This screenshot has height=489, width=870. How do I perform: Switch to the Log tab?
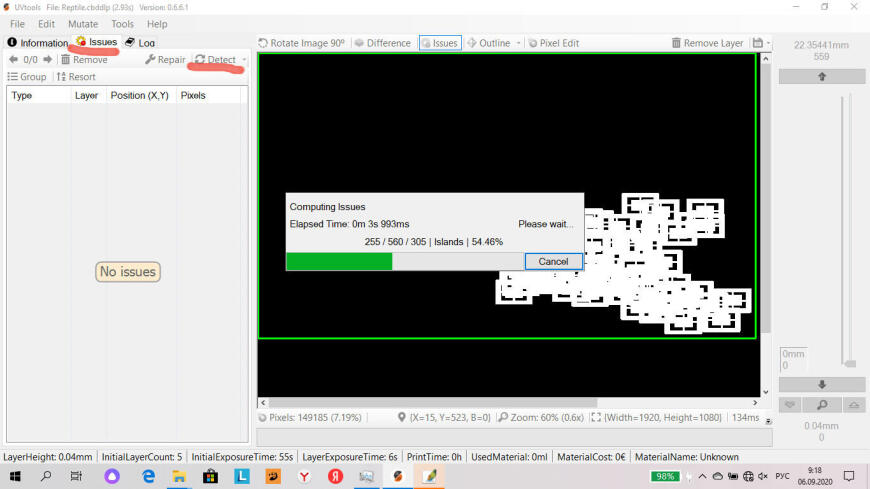click(x=140, y=43)
